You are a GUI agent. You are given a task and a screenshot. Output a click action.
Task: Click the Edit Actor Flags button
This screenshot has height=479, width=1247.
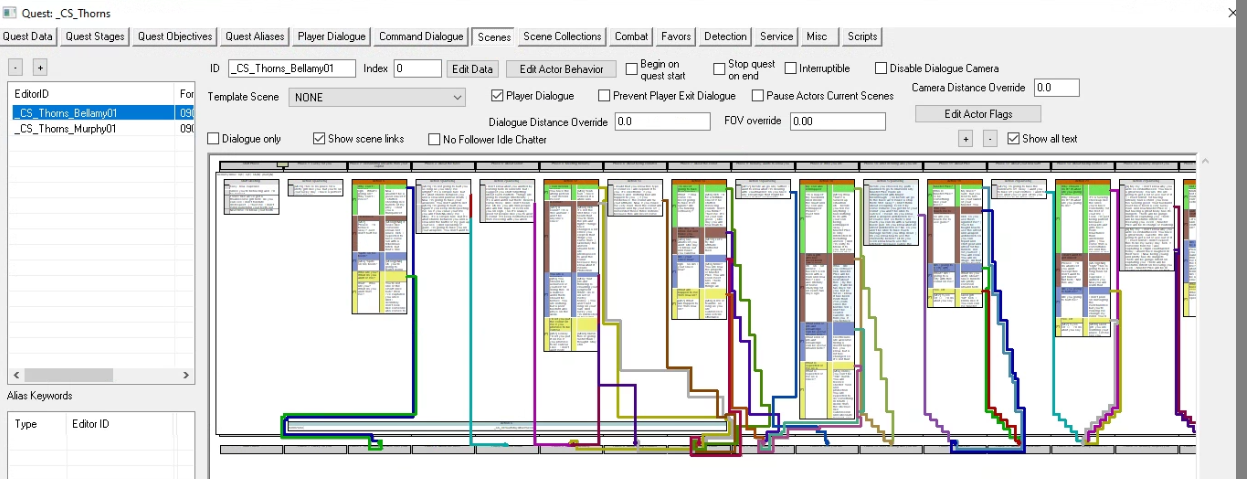pos(978,114)
